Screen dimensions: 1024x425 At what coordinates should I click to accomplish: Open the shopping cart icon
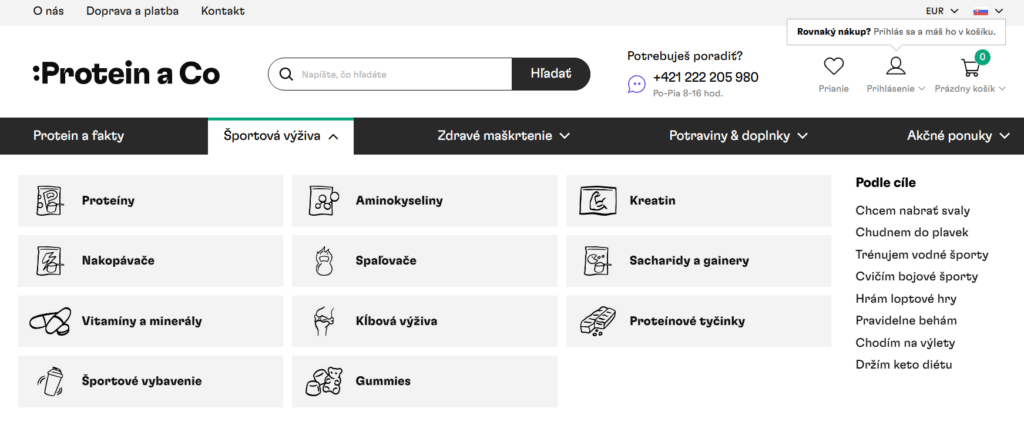click(x=970, y=67)
